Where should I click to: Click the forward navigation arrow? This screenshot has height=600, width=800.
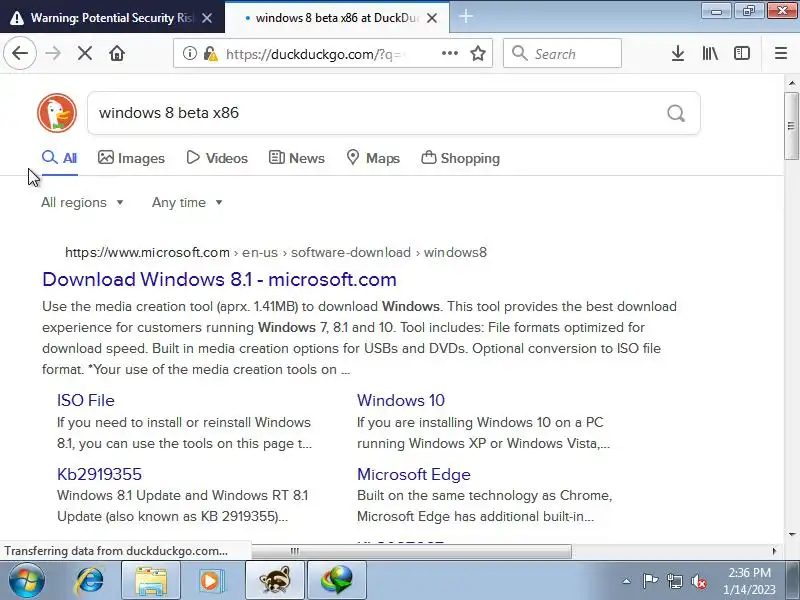(53, 53)
